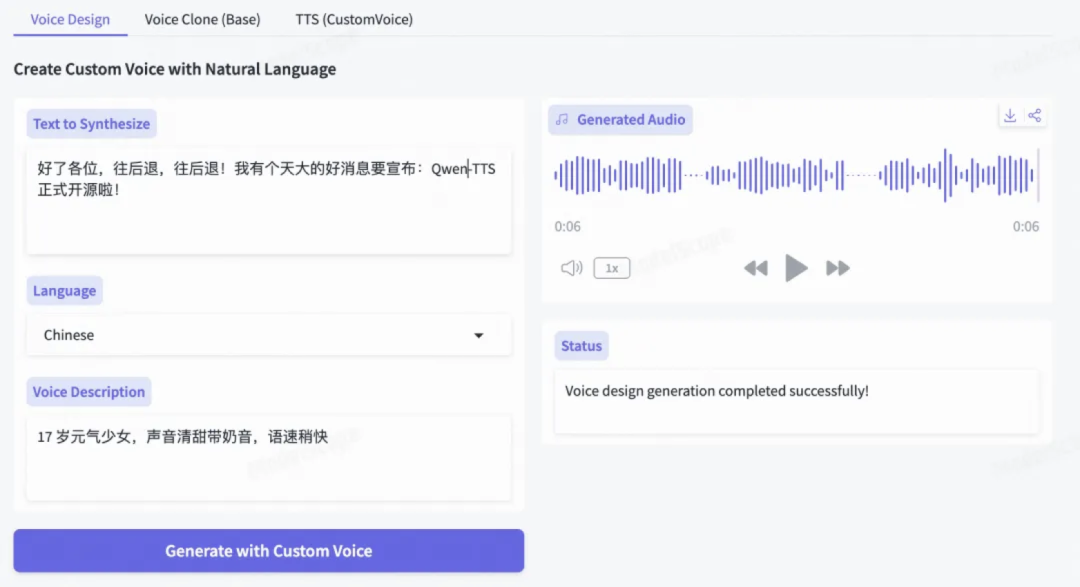The image size is (1080, 587).
Task: Open the TTS (CustomVoice) tab
Action: click(x=354, y=19)
